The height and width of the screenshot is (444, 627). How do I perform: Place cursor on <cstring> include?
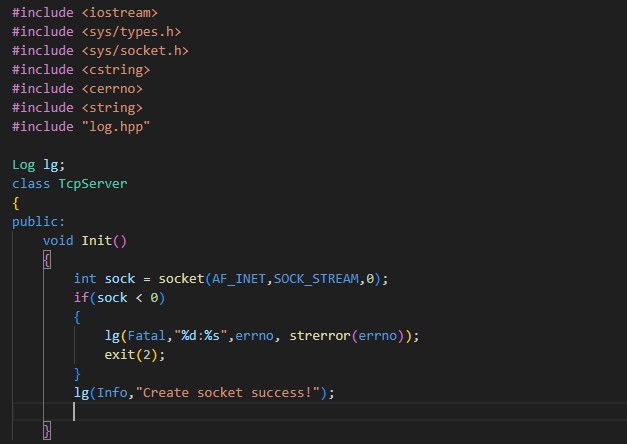[x=116, y=70]
